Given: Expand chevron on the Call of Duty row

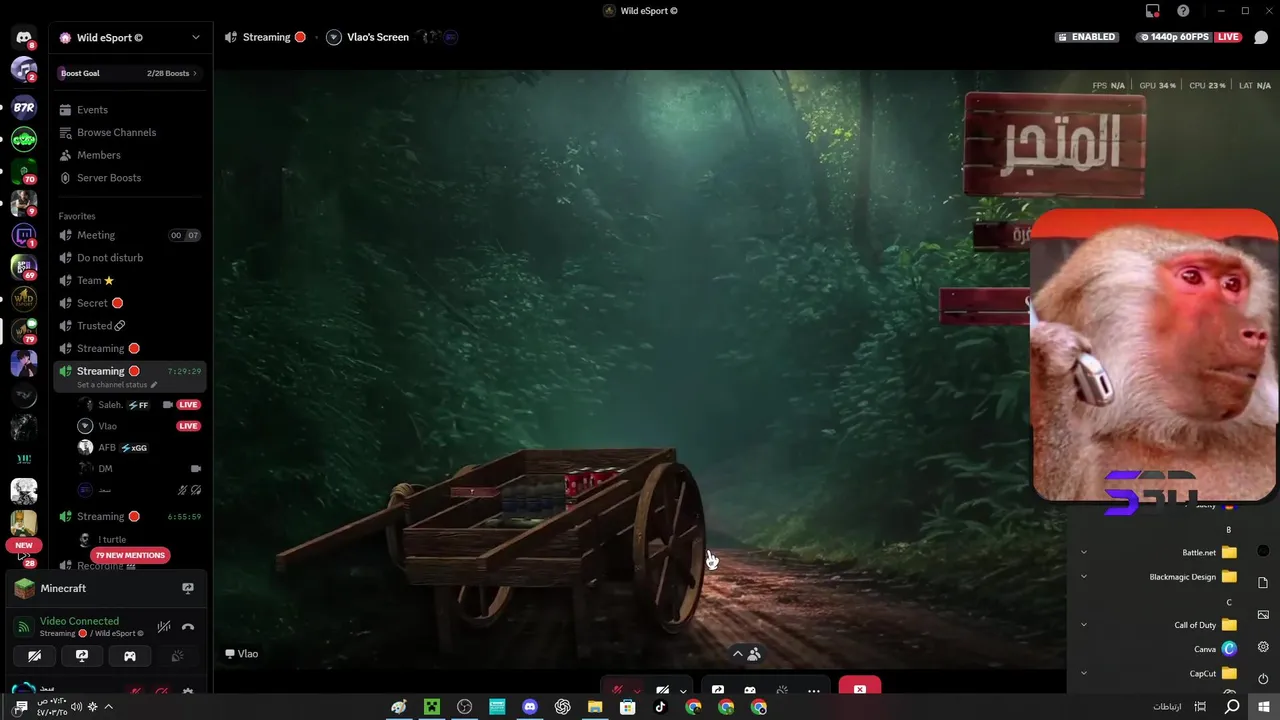Looking at the screenshot, I should (x=1083, y=625).
